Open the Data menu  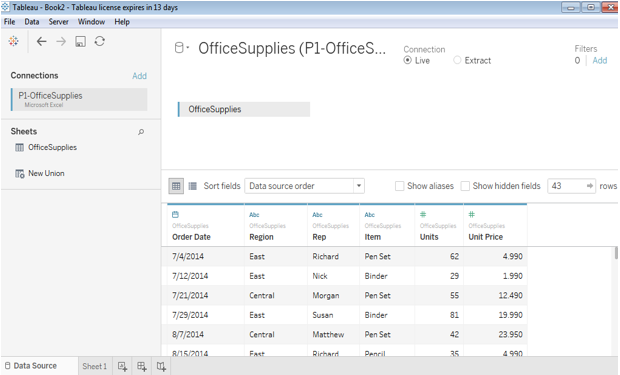click(x=32, y=22)
